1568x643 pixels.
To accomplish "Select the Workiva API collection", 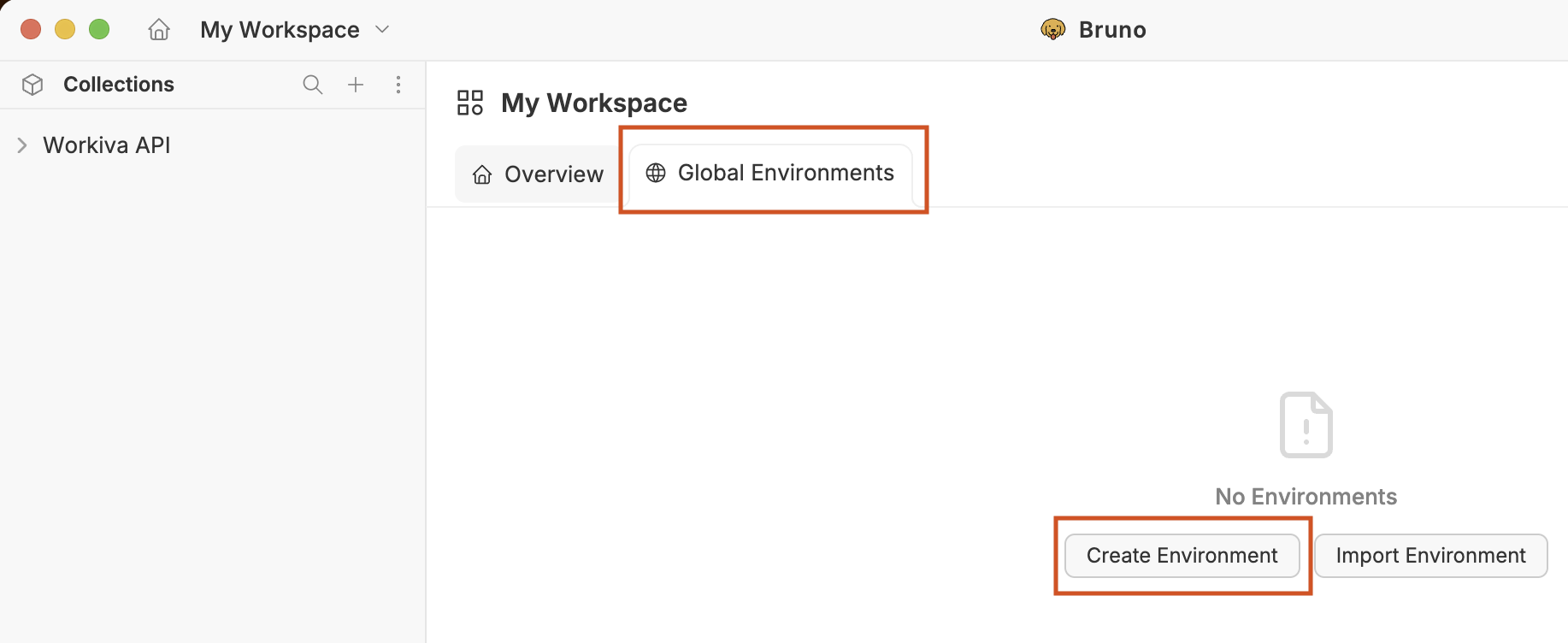I will [107, 145].
